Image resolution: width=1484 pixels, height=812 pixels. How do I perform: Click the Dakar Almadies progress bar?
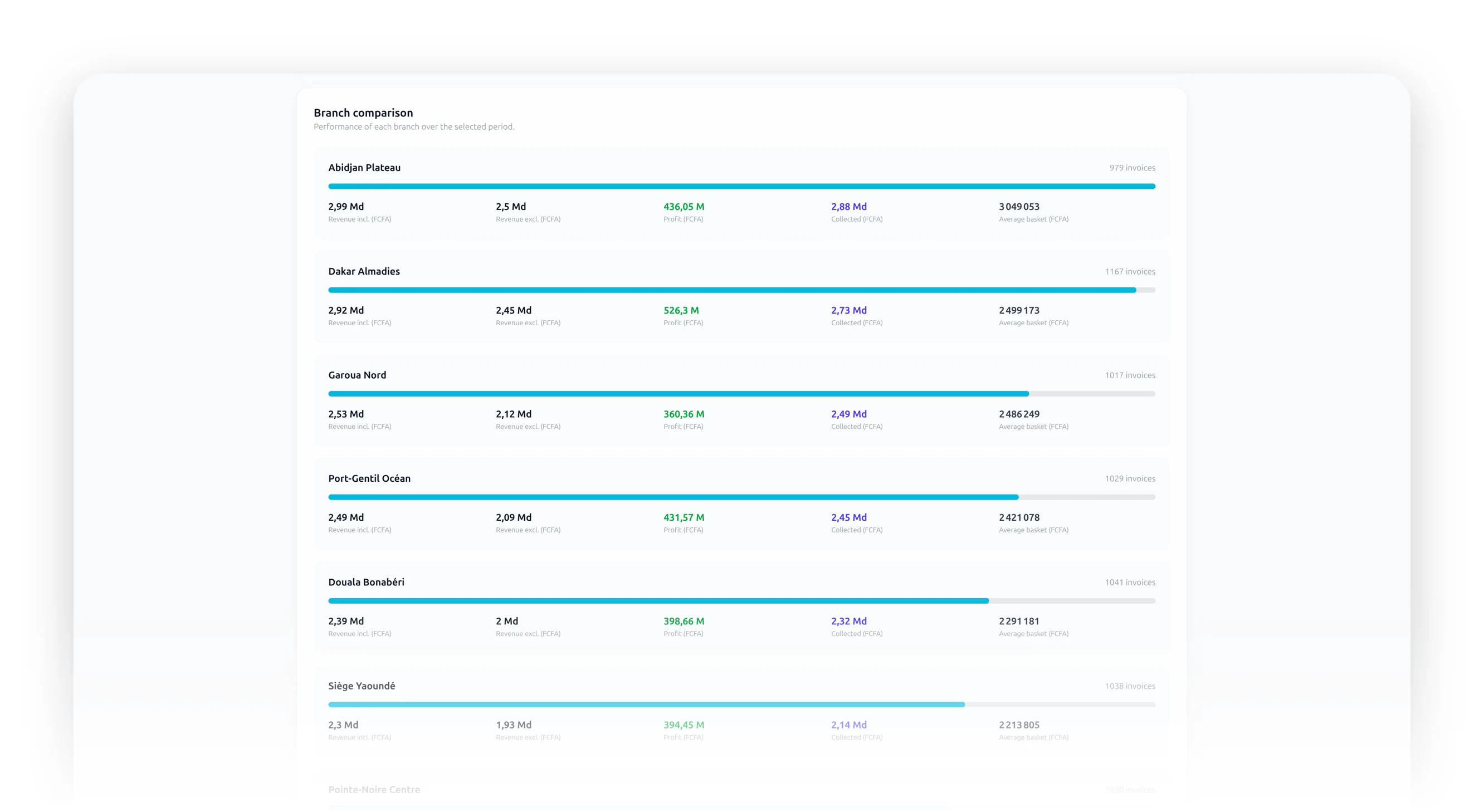[x=741, y=290]
